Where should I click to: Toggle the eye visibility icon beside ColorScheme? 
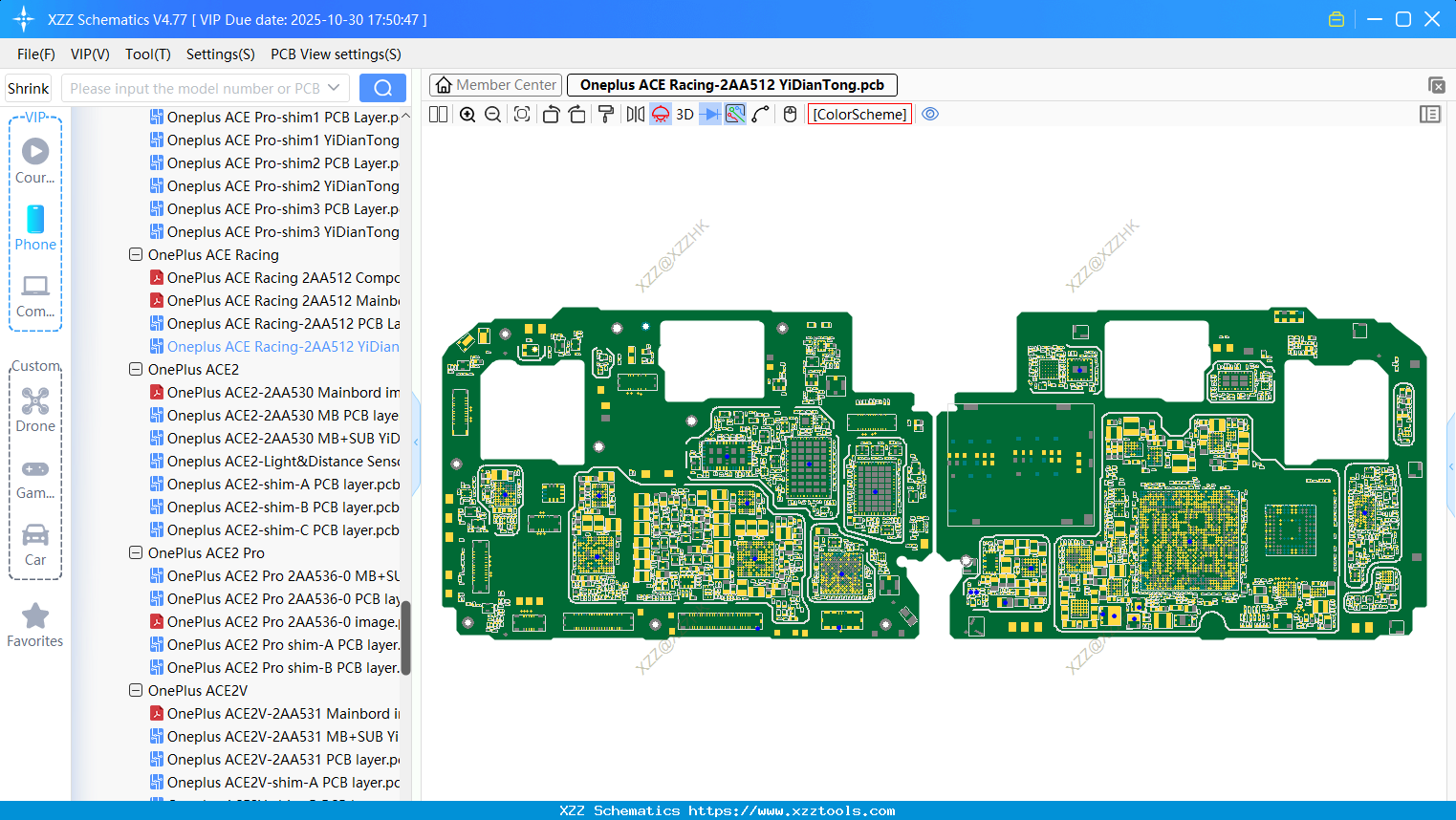click(930, 114)
